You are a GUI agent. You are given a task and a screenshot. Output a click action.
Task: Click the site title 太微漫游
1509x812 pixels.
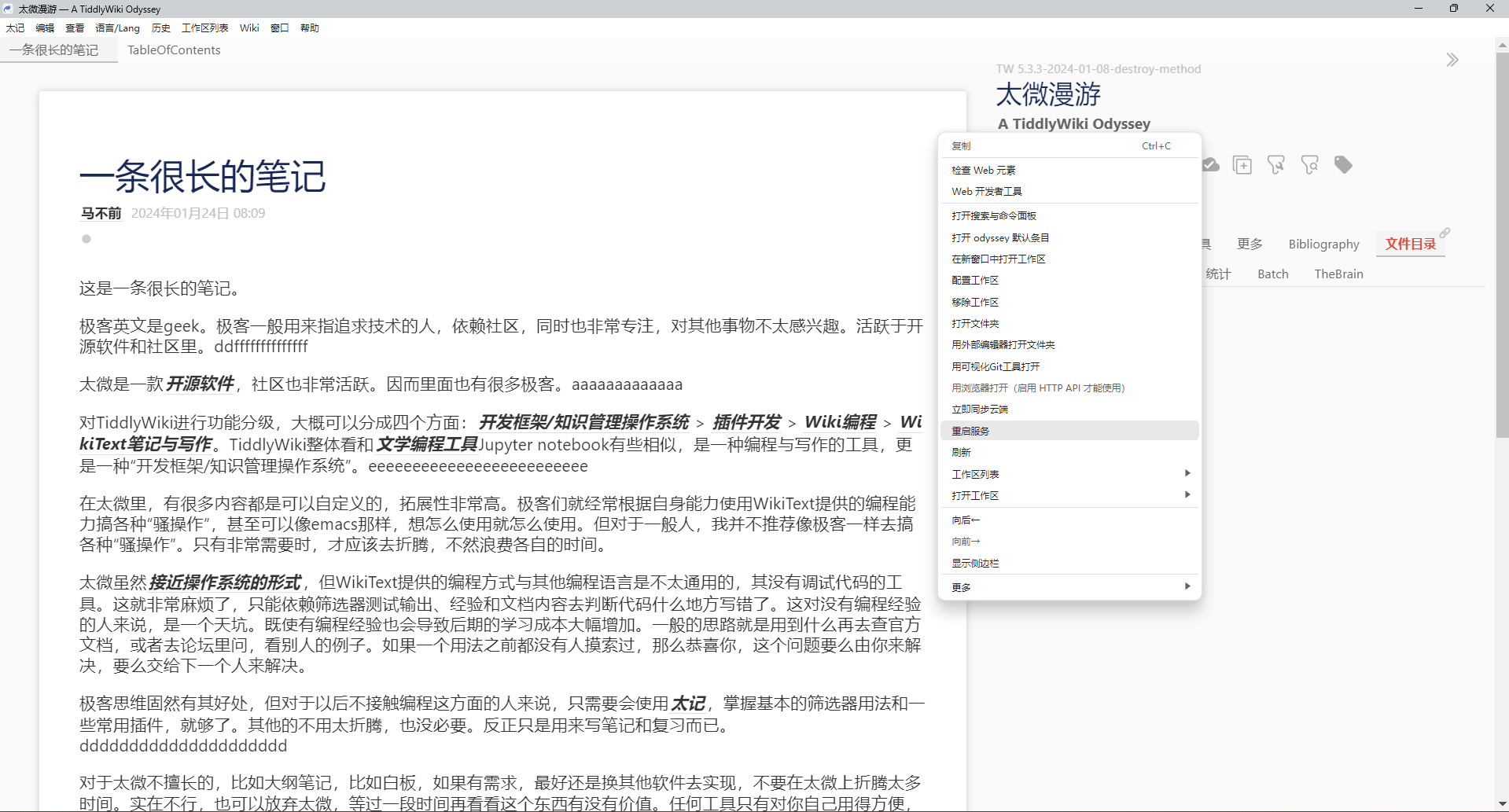coord(1048,94)
